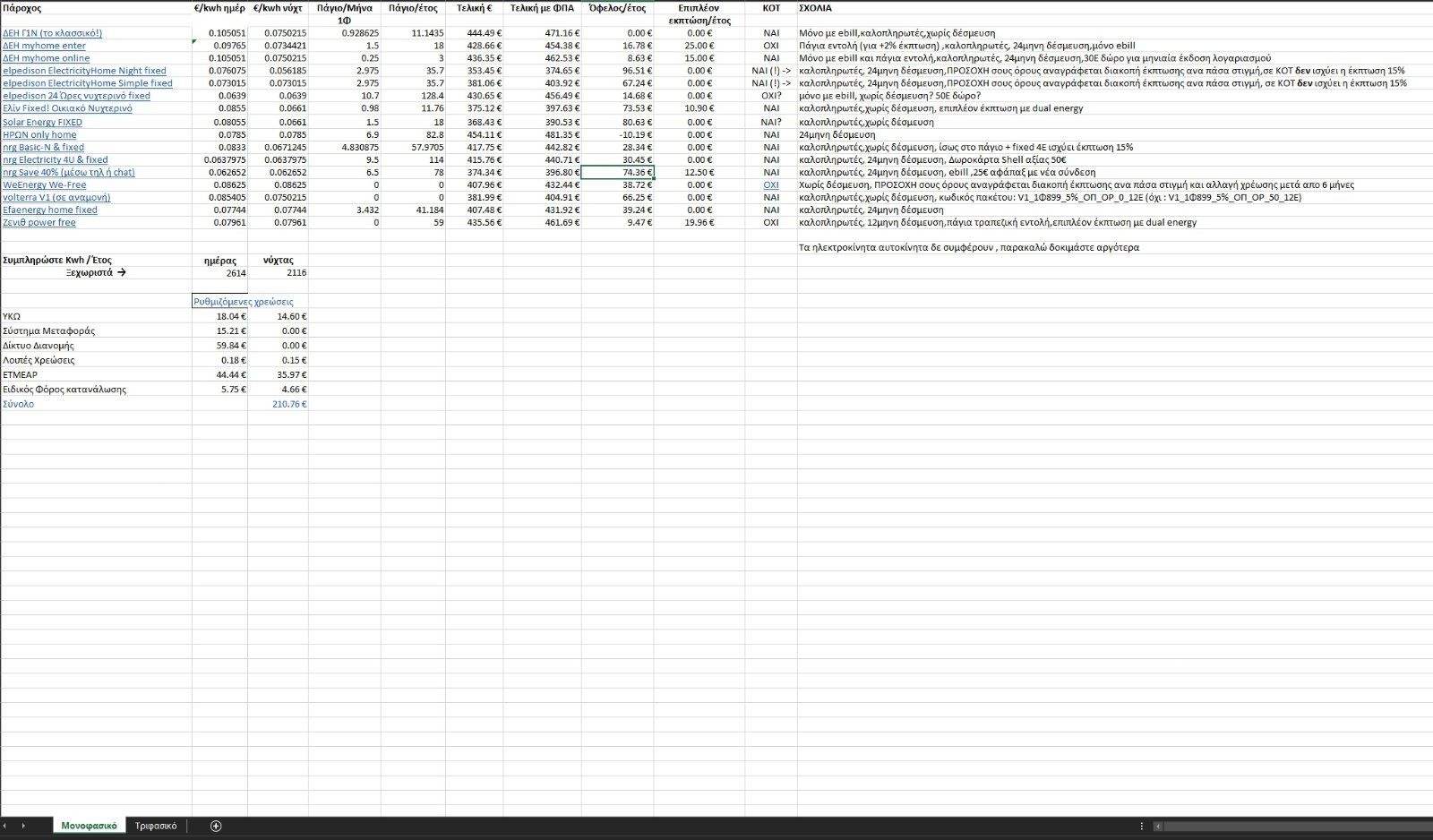Viewport: 1433px width, 840px height.
Task: Select the Πάγιο/έτος header cell
Action: [413, 8]
